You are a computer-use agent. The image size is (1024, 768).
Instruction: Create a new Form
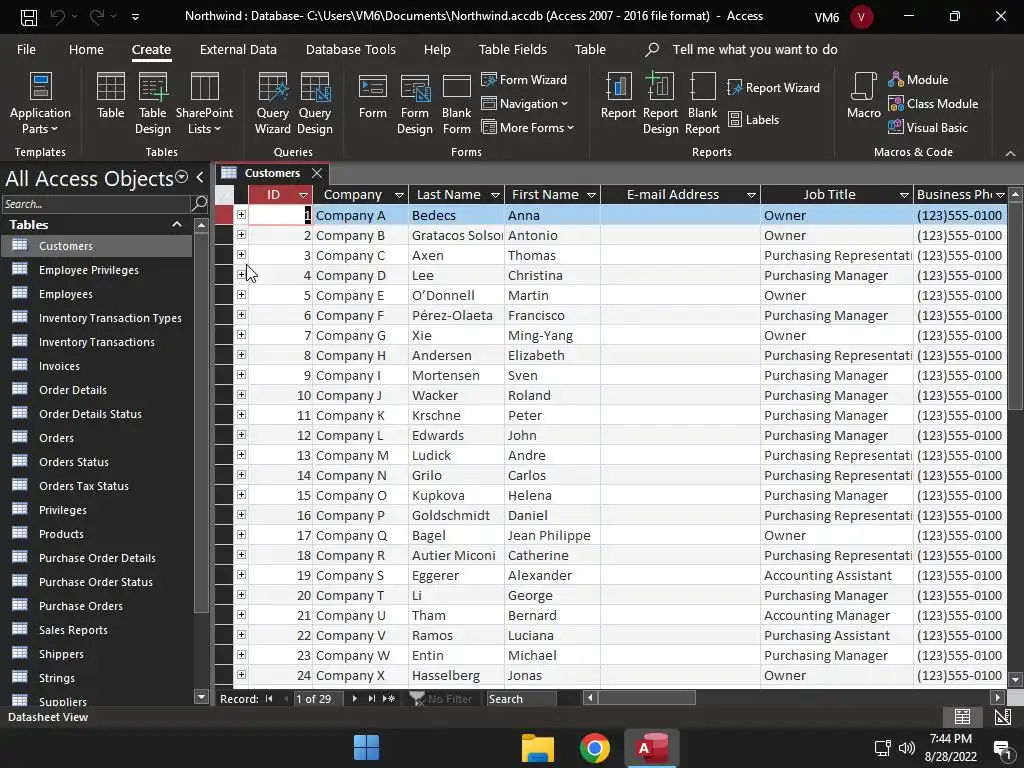(373, 96)
